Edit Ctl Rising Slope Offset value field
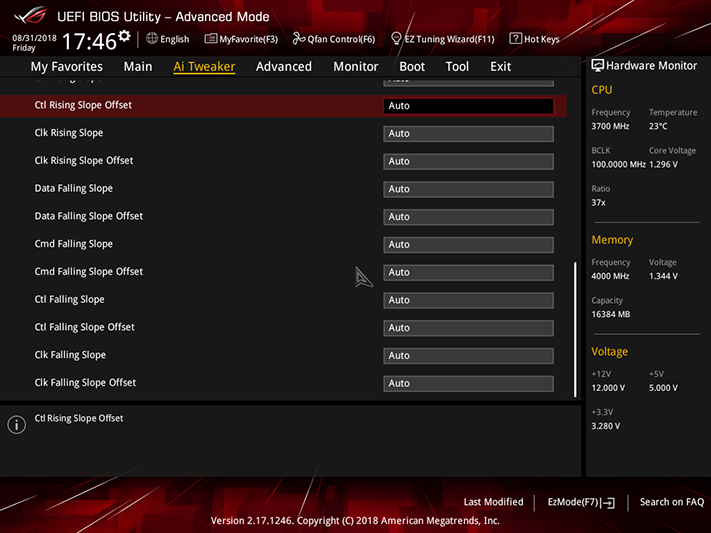The width and height of the screenshot is (711, 533). point(468,106)
